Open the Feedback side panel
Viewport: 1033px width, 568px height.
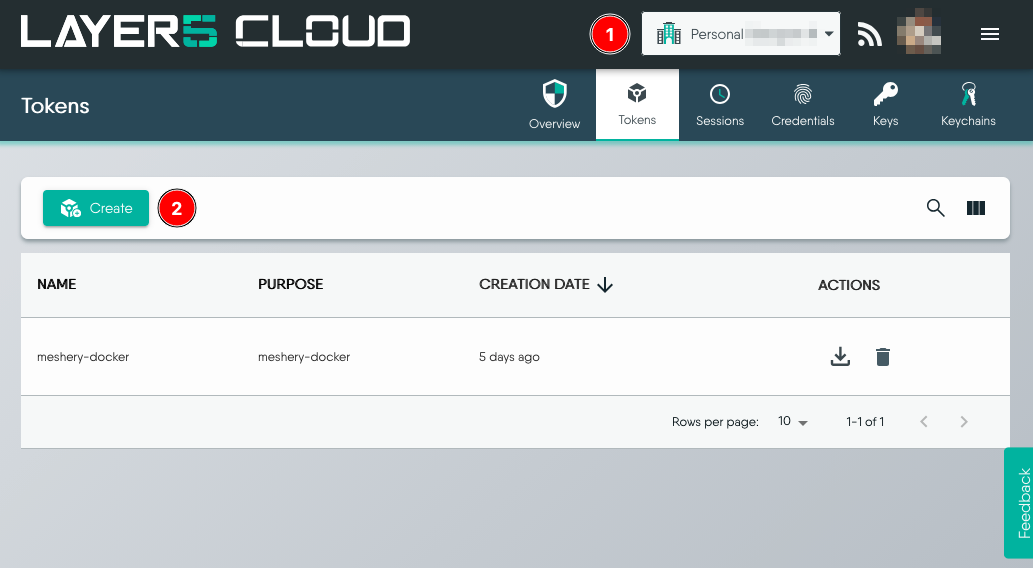pos(1019,502)
